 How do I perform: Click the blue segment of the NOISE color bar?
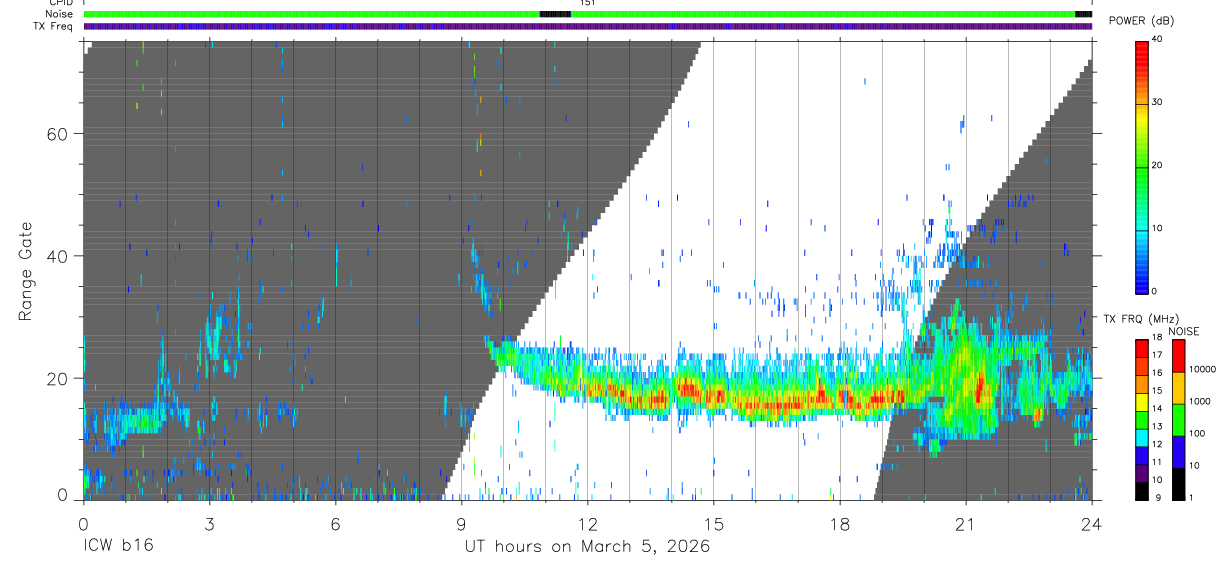pyautogui.click(x=1178, y=452)
